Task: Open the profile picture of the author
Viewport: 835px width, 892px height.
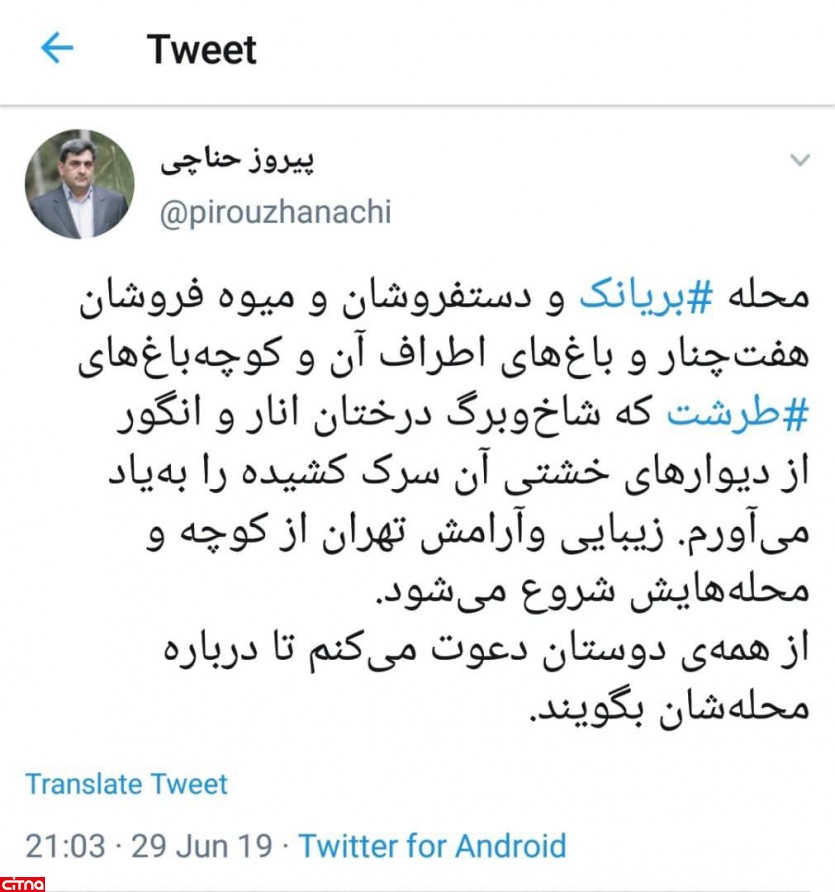Action: coord(79,184)
